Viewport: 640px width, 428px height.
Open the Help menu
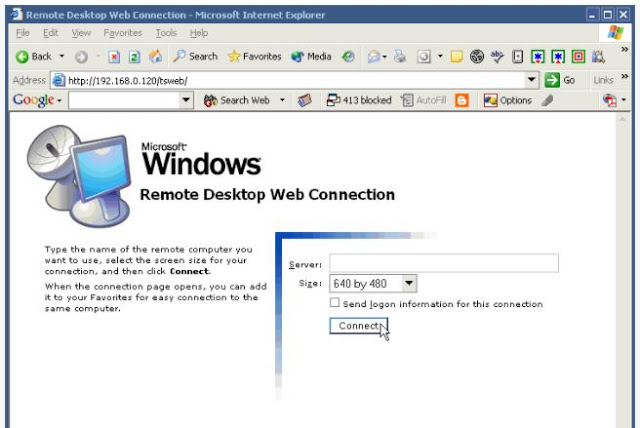point(199,33)
